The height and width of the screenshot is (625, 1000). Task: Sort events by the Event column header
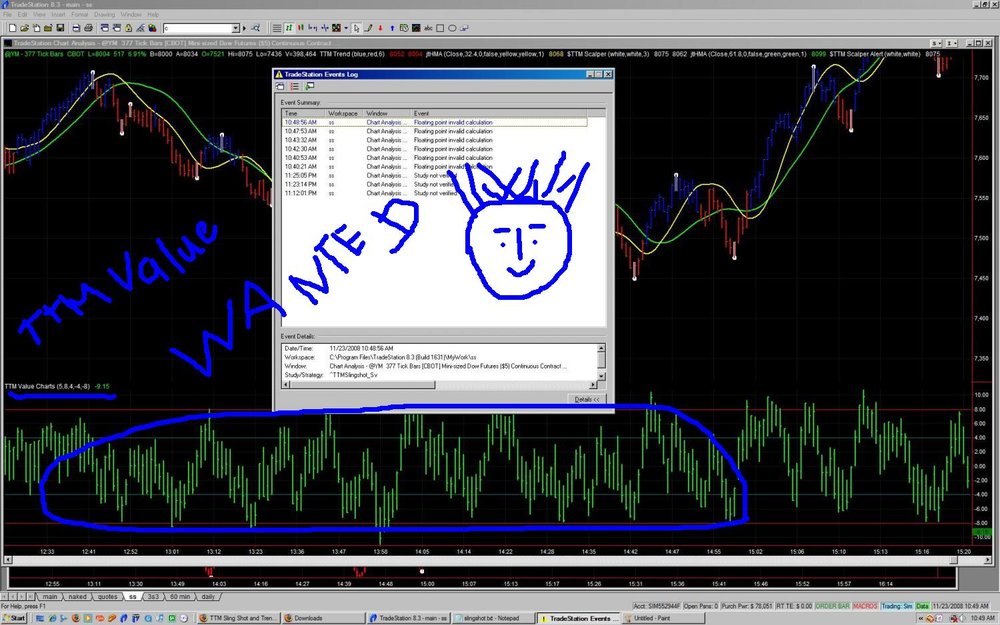499,114
